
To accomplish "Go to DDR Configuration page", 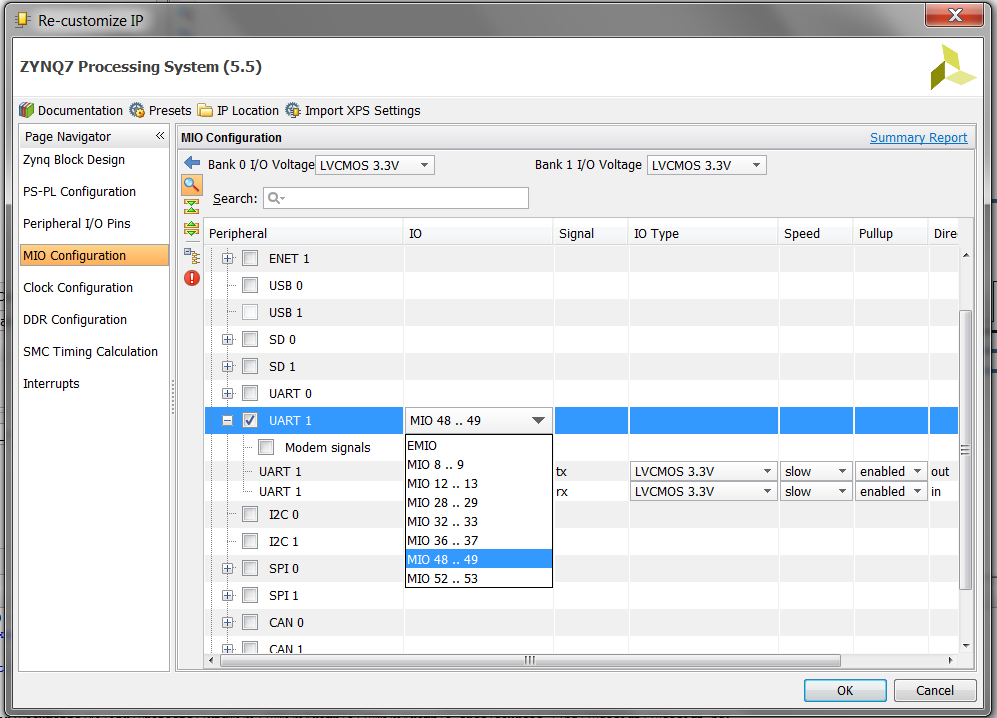I will tap(75, 319).
